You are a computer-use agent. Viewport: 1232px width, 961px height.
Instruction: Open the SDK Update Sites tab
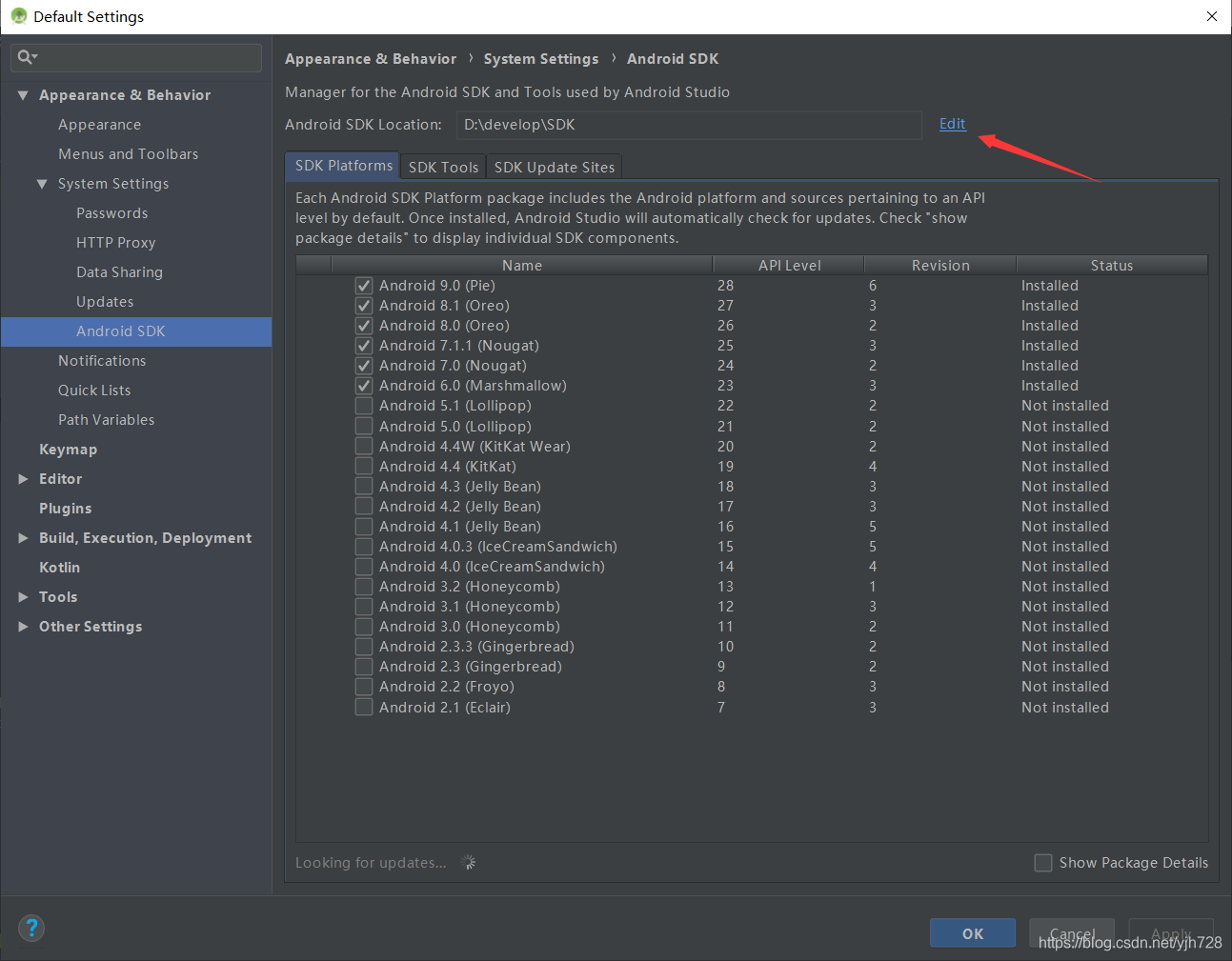tap(555, 167)
